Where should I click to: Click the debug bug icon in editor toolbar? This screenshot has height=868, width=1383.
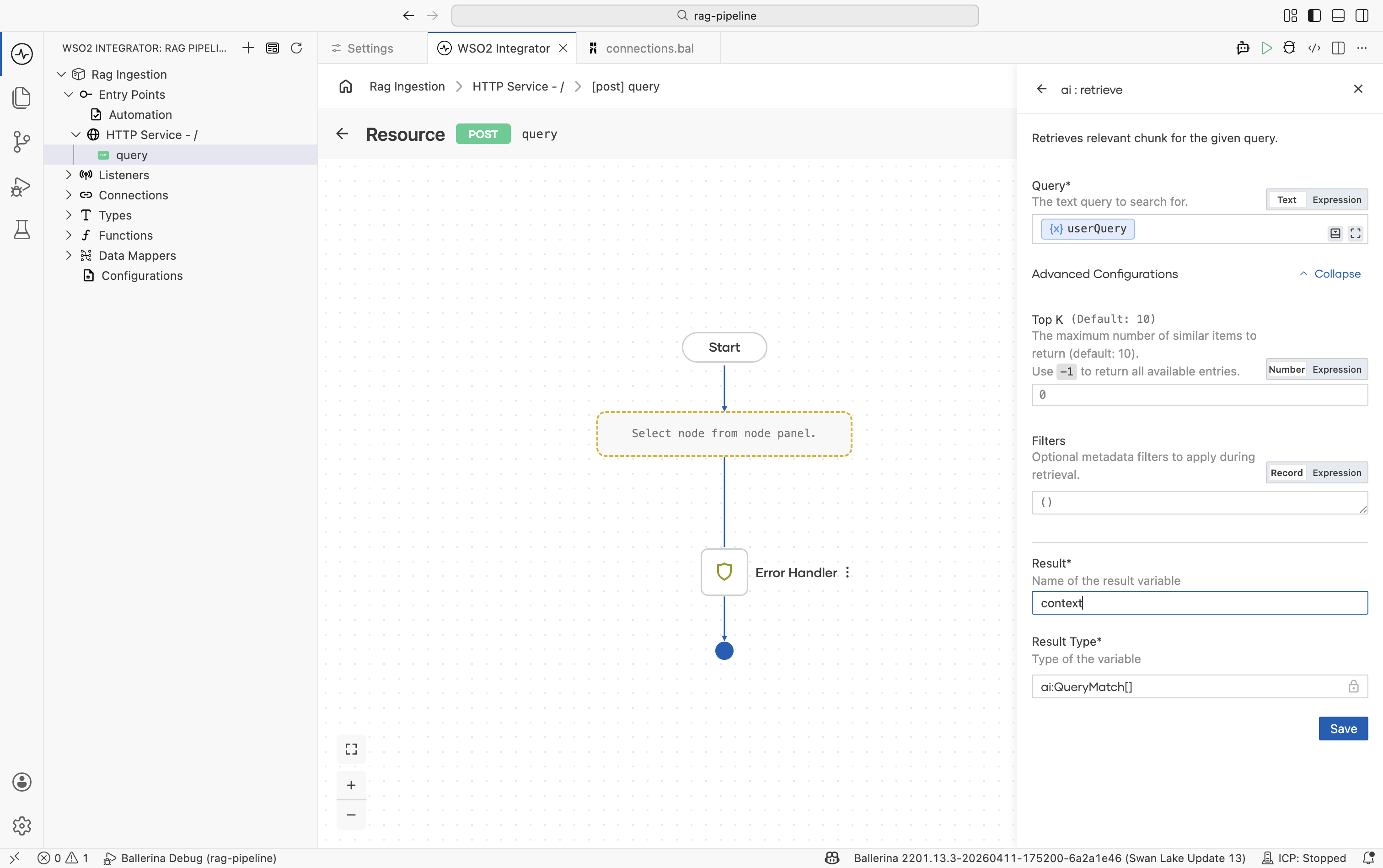tap(1289, 48)
